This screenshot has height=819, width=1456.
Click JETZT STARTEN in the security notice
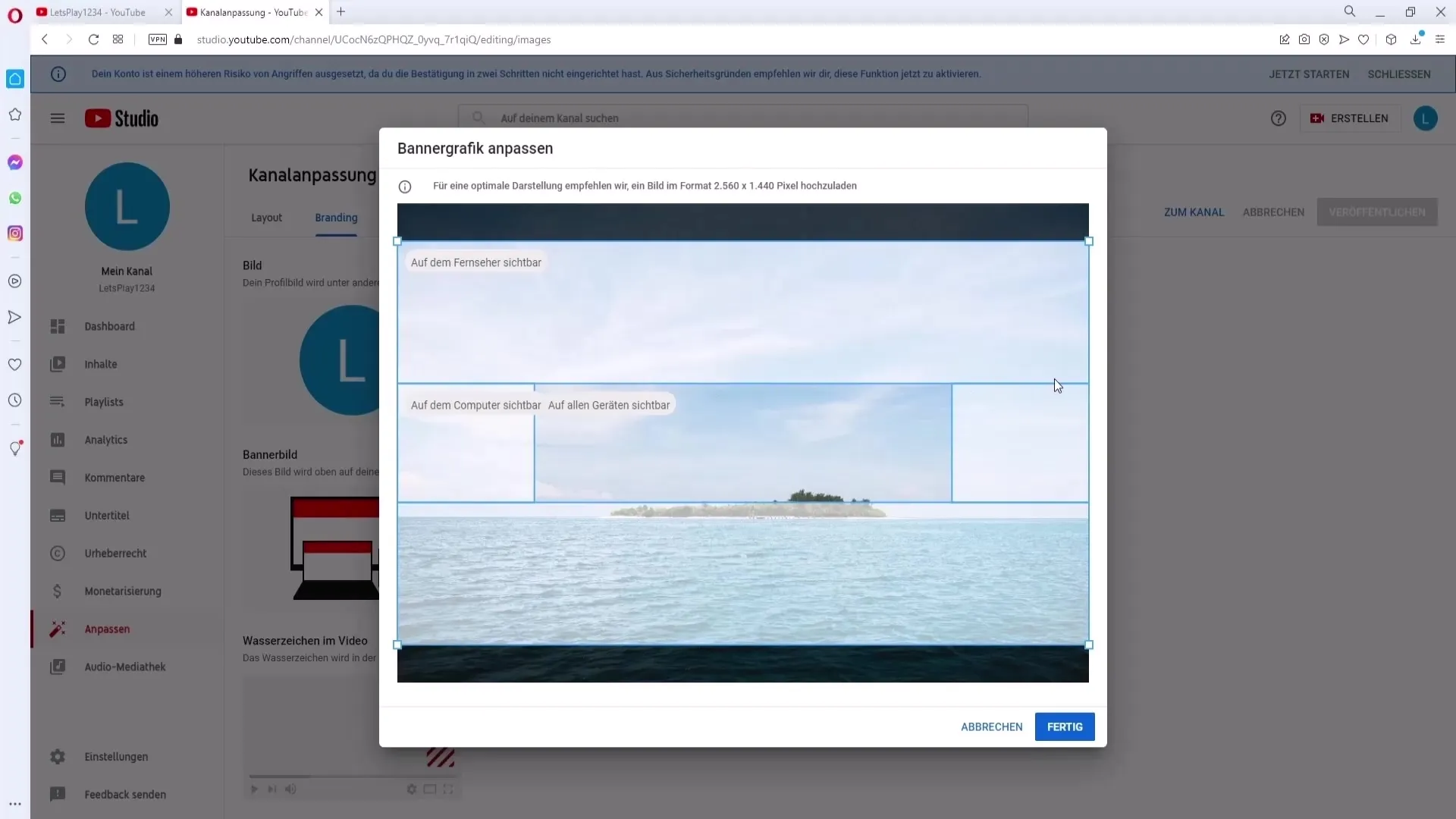click(1309, 74)
